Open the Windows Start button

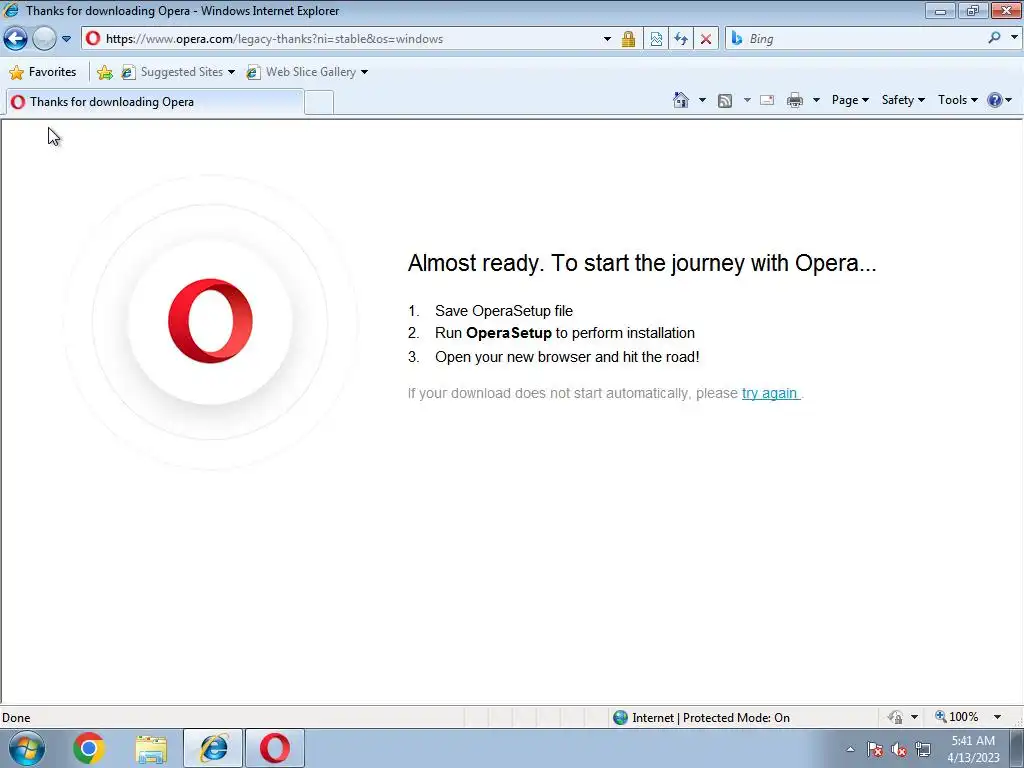click(27, 748)
